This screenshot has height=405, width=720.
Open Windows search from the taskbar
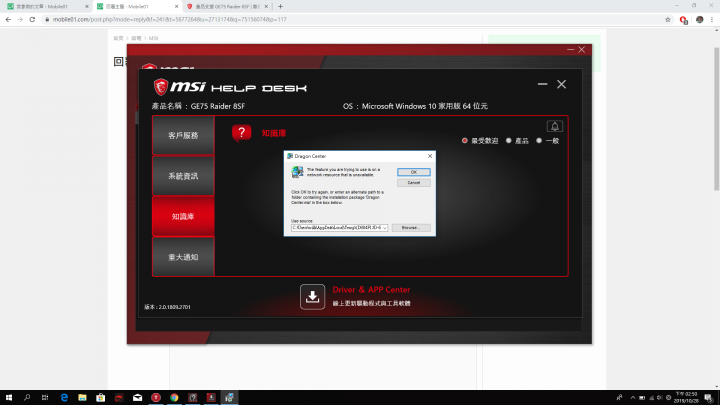(x=27, y=398)
